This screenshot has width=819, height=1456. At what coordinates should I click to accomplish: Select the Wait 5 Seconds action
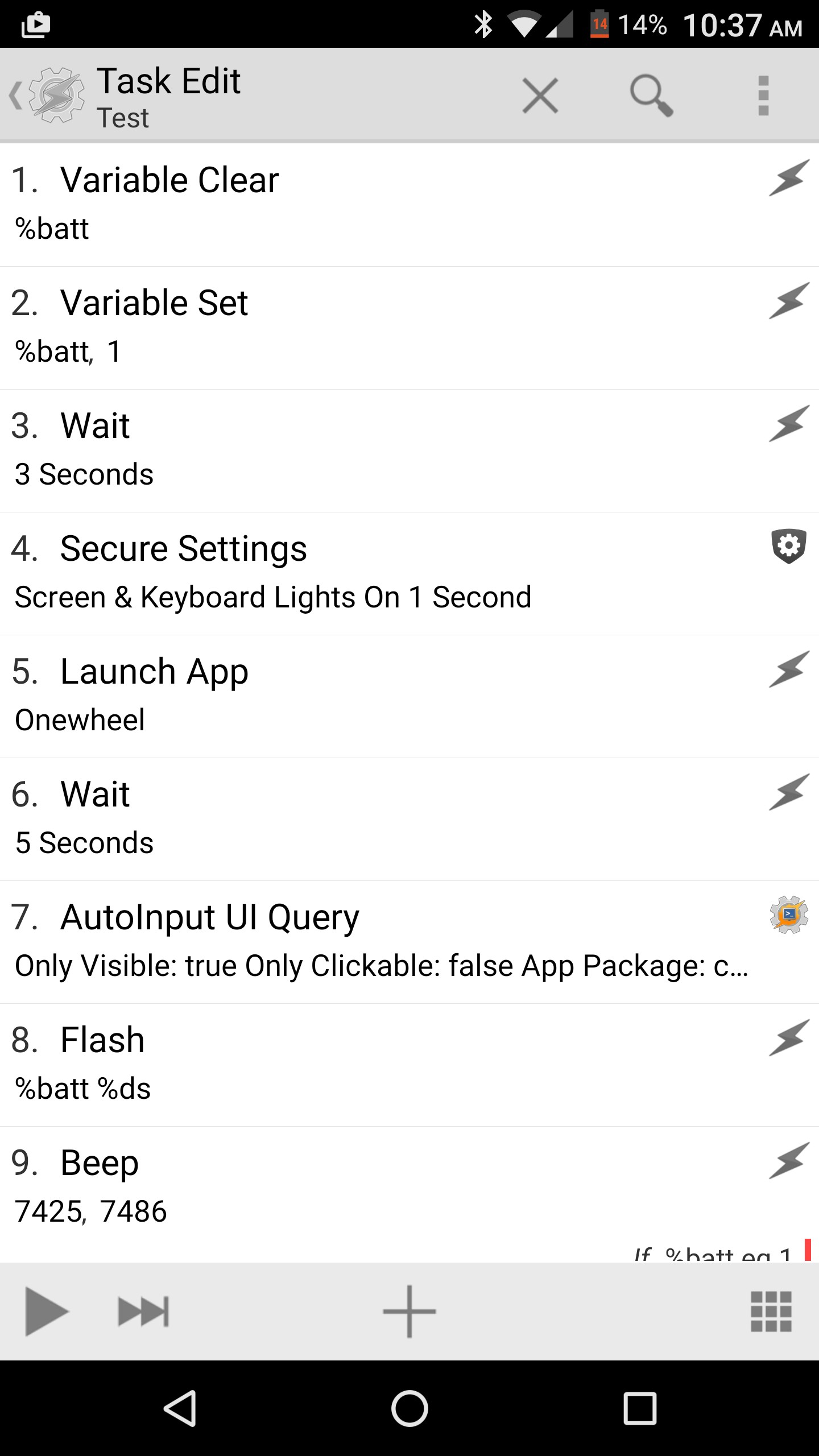click(x=341, y=819)
